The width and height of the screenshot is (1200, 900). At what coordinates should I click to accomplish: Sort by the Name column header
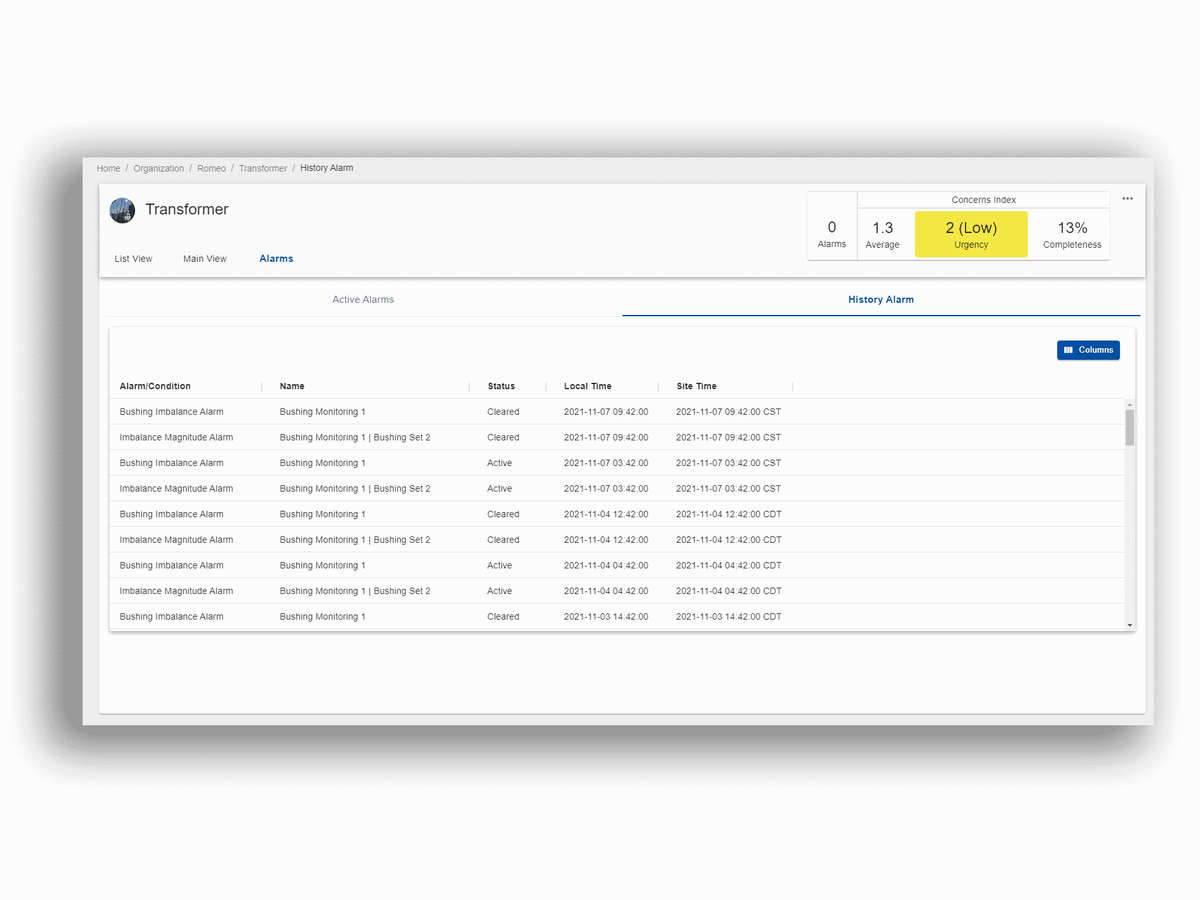[x=292, y=386]
